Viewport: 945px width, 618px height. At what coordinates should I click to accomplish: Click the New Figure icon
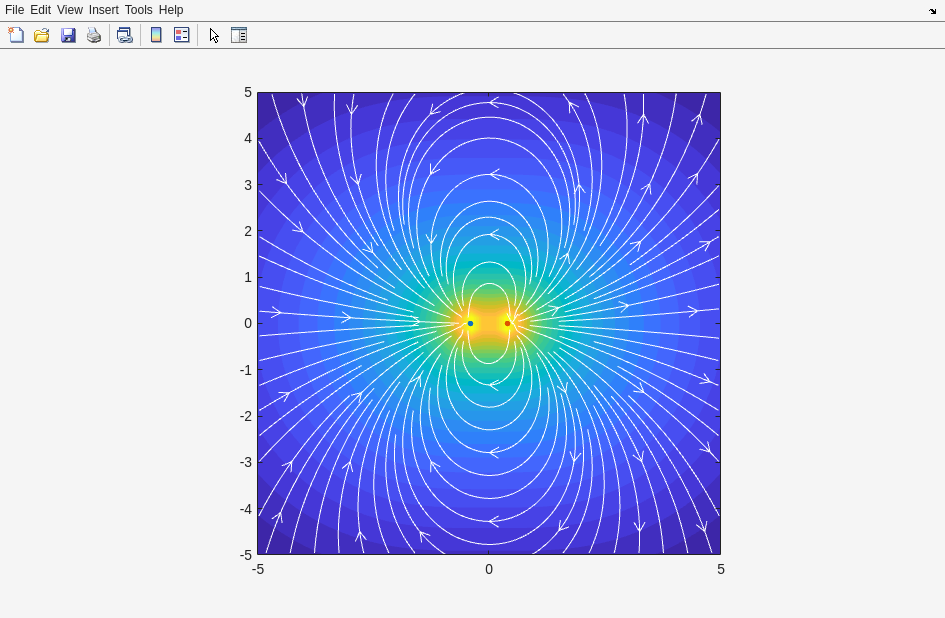[16, 35]
